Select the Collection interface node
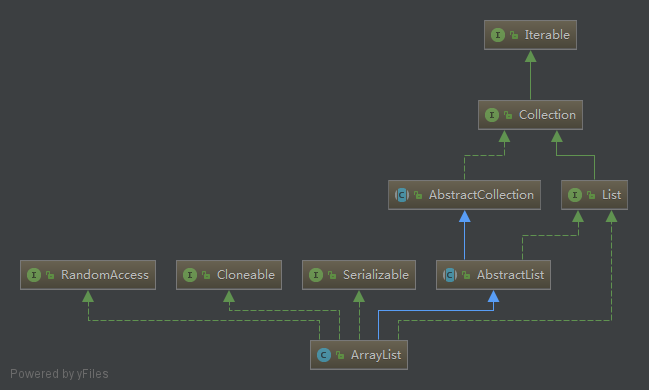 pos(530,115)
